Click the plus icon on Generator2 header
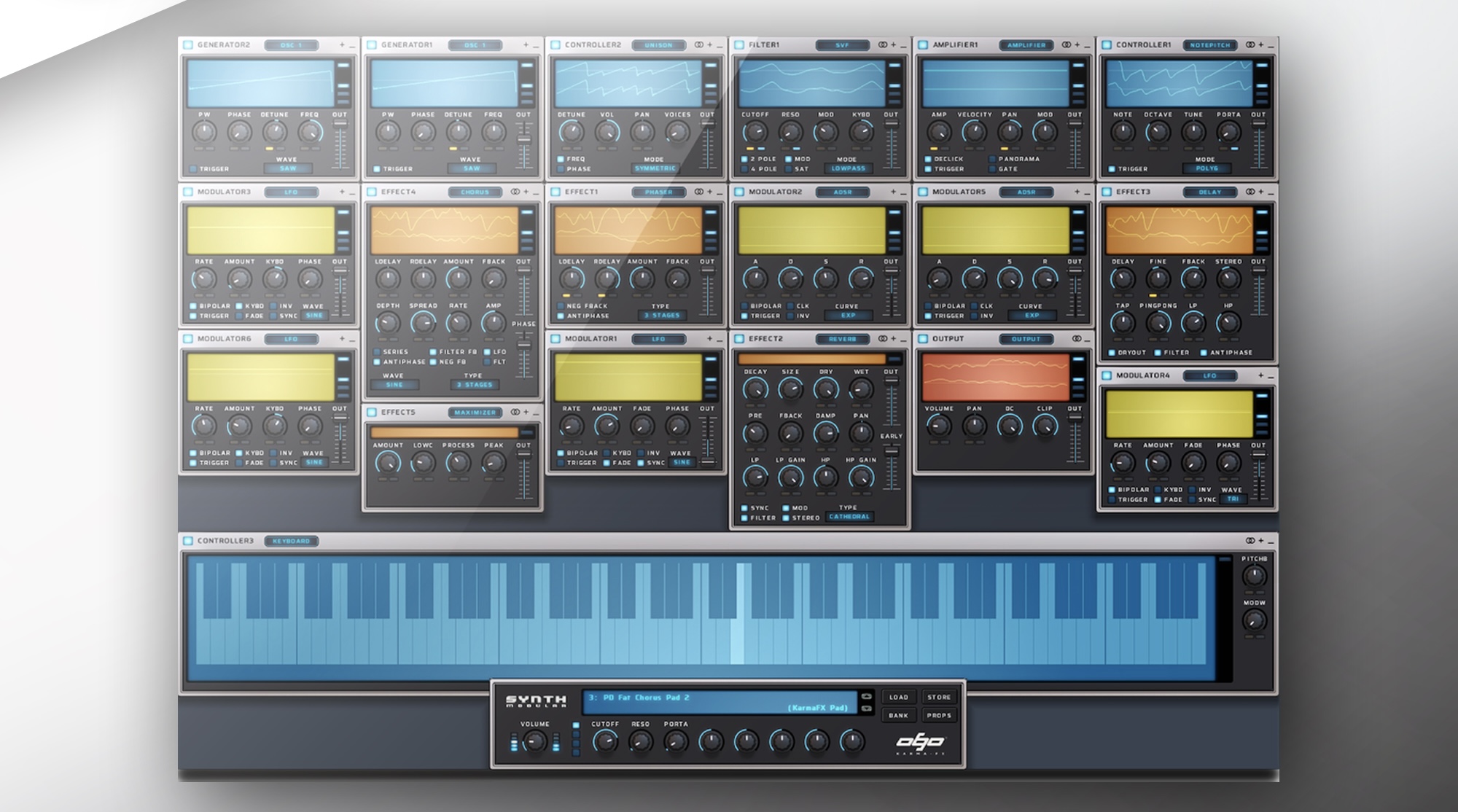1458x812 pixels. [342, 45]
